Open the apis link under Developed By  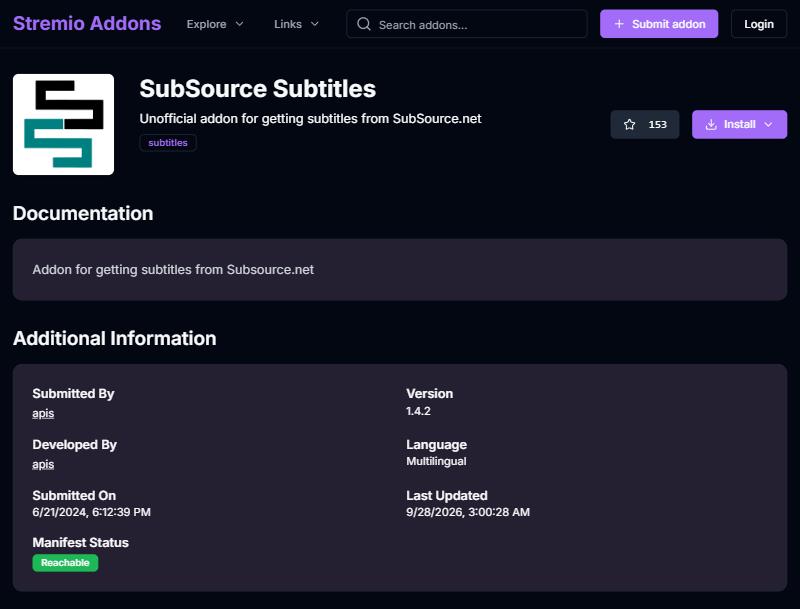pyautogui.click(x=43, y=464)
